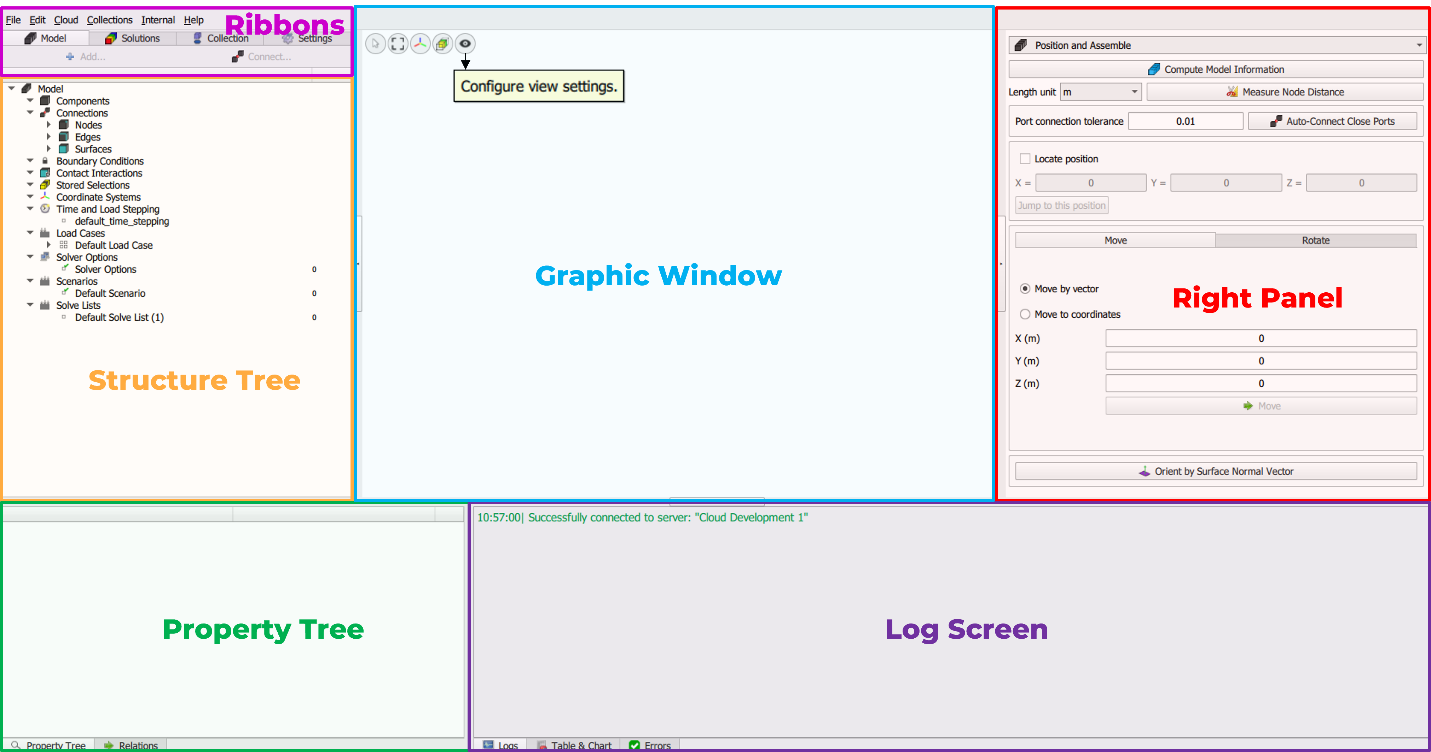Click the Coordinate Systems axes icon
The height and width of the screenshot is (752, 1431).
pos(45,197)
